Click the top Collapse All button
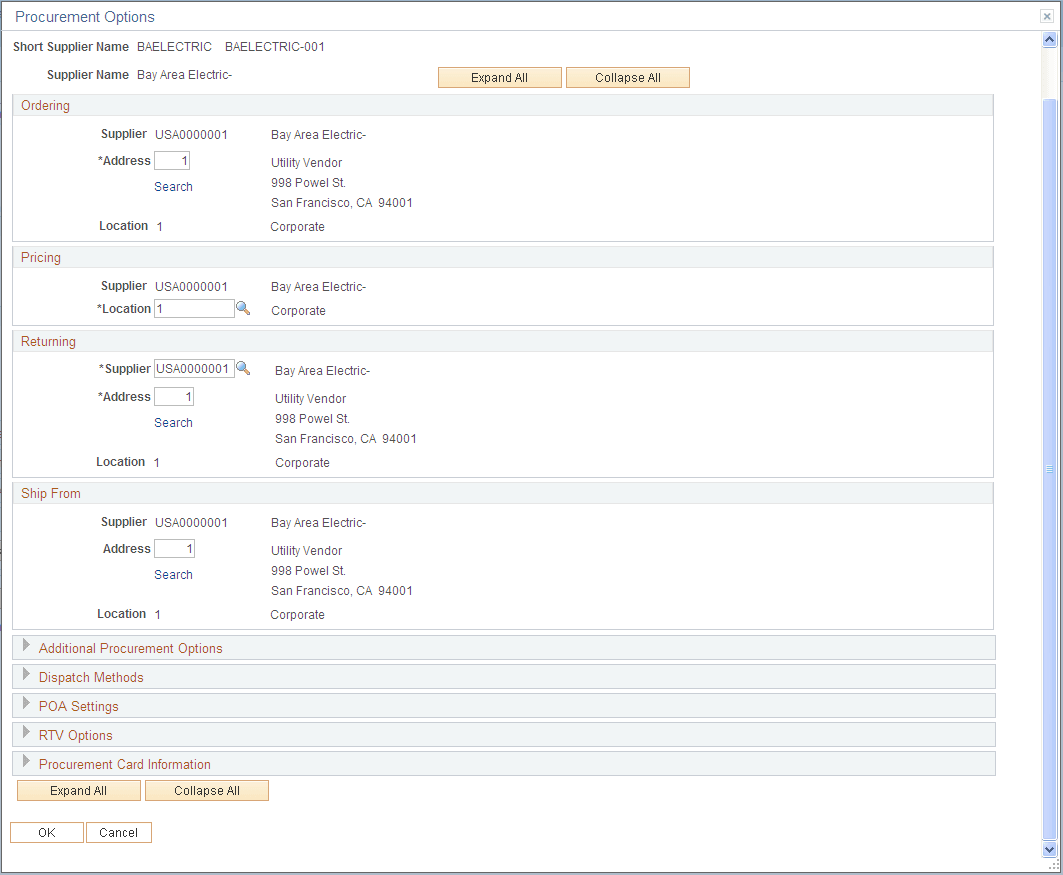This screenshot has width=1063, height=875. point(627,77)
